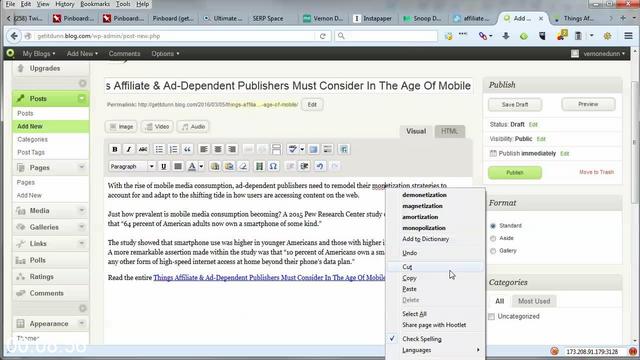
Task: Reload the current page
Action: click(x=322, y=36)
